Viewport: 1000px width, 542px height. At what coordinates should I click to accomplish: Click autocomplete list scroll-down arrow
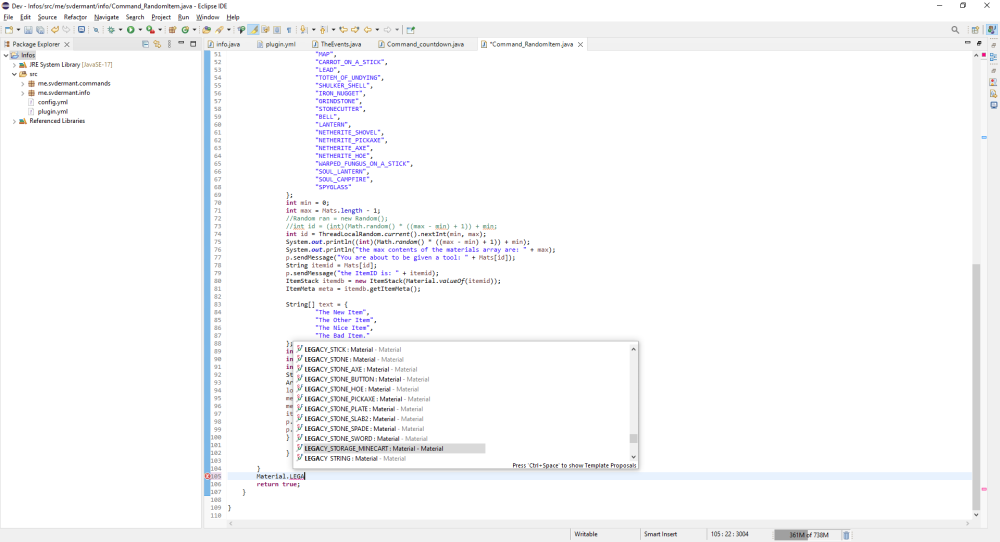click(633, 457)
